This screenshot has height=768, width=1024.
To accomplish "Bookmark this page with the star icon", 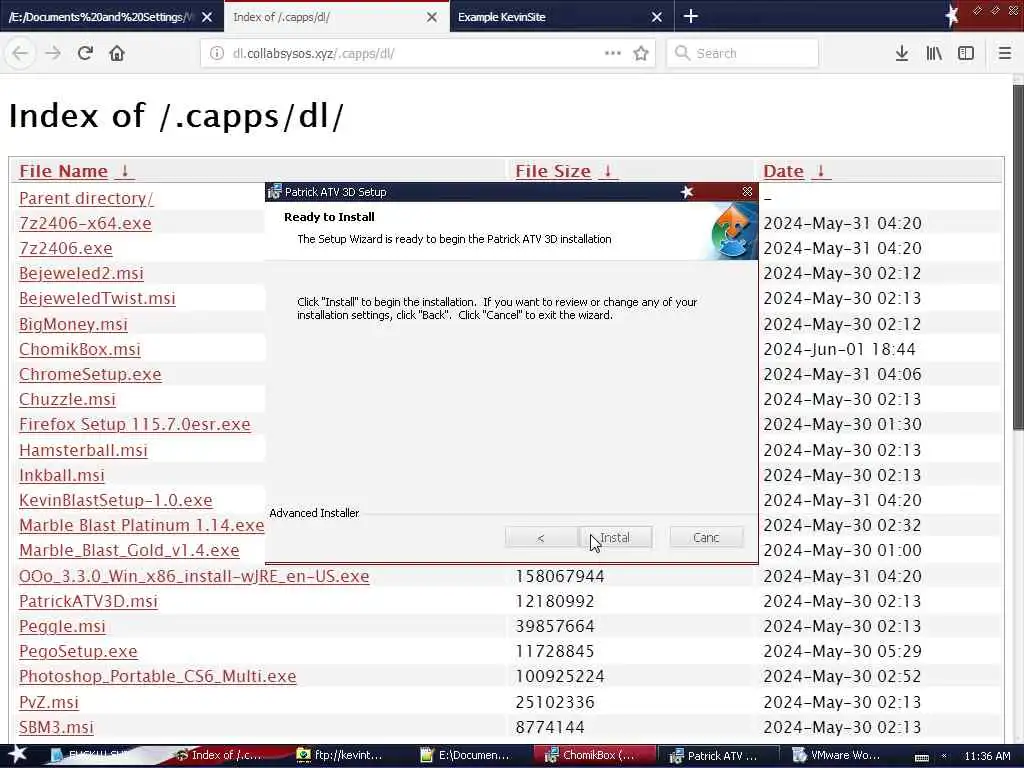I will click(x=641, y=54).
